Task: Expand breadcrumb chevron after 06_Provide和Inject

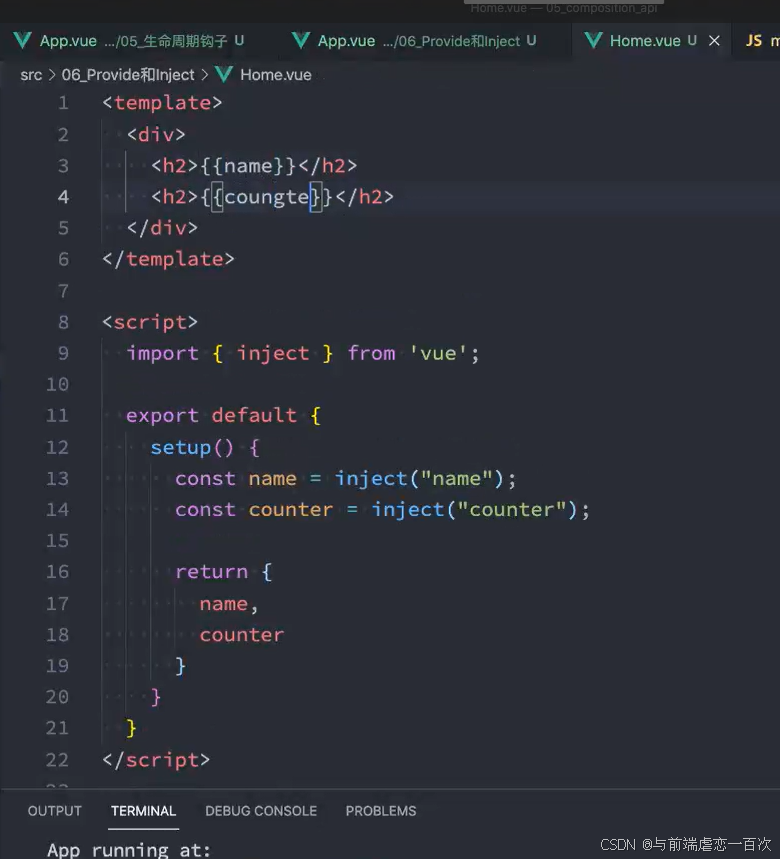Action: tap(205, 75)
